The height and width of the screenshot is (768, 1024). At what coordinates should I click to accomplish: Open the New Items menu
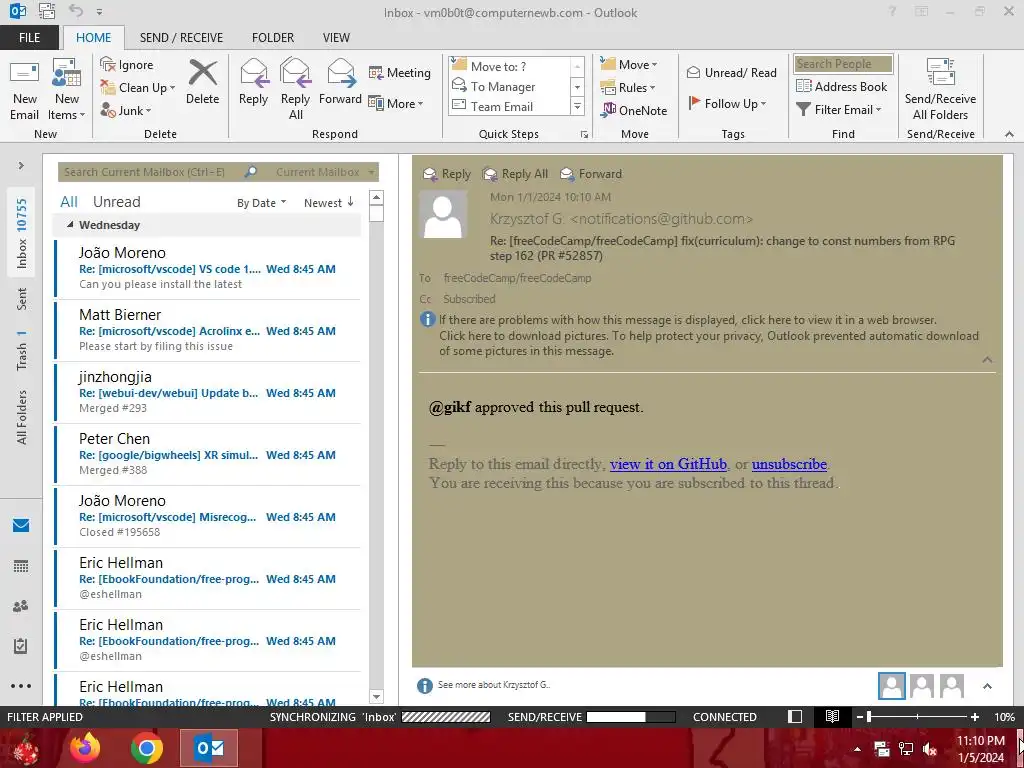pos(67,89)
